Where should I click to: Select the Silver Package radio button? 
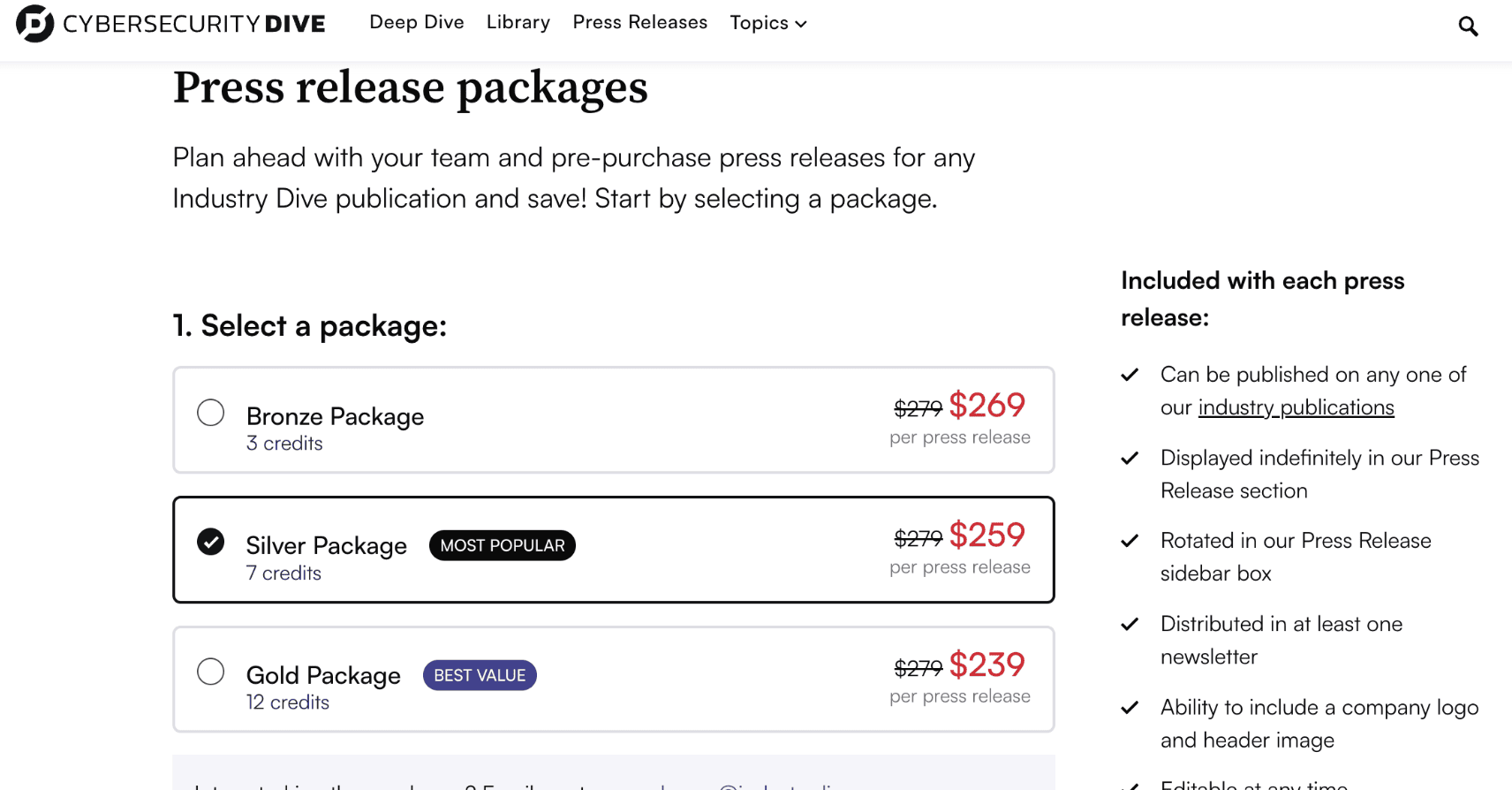[210, 542]
